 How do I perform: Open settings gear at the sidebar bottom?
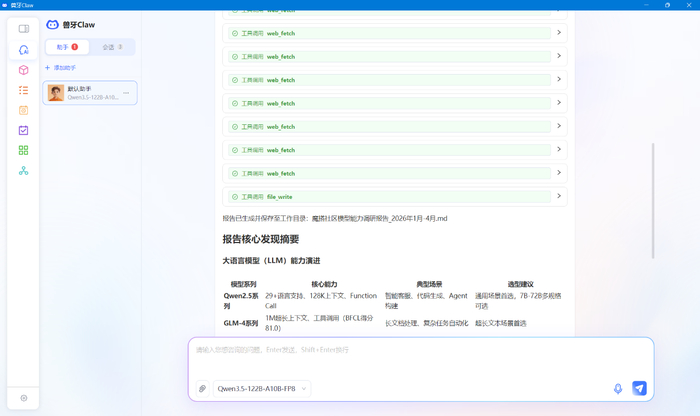[x=23, y=398]
